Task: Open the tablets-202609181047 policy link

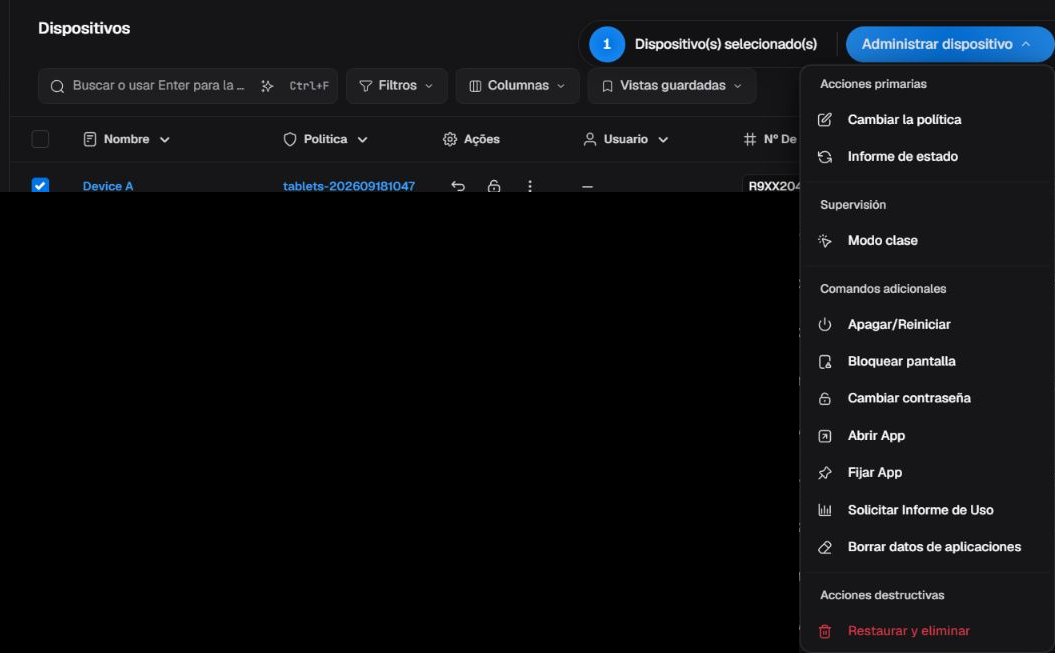Action: click(349, 186)
